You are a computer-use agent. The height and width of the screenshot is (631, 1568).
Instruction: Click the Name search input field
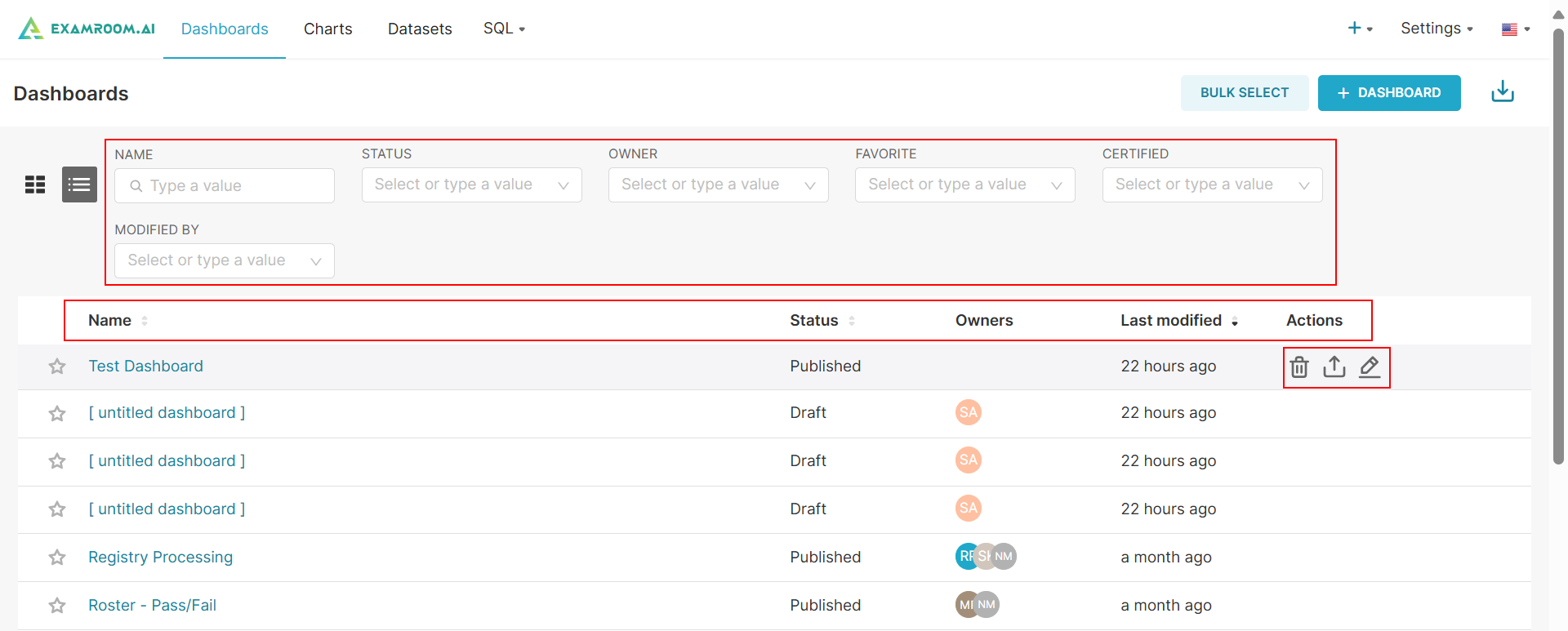(x=225, y=186)
